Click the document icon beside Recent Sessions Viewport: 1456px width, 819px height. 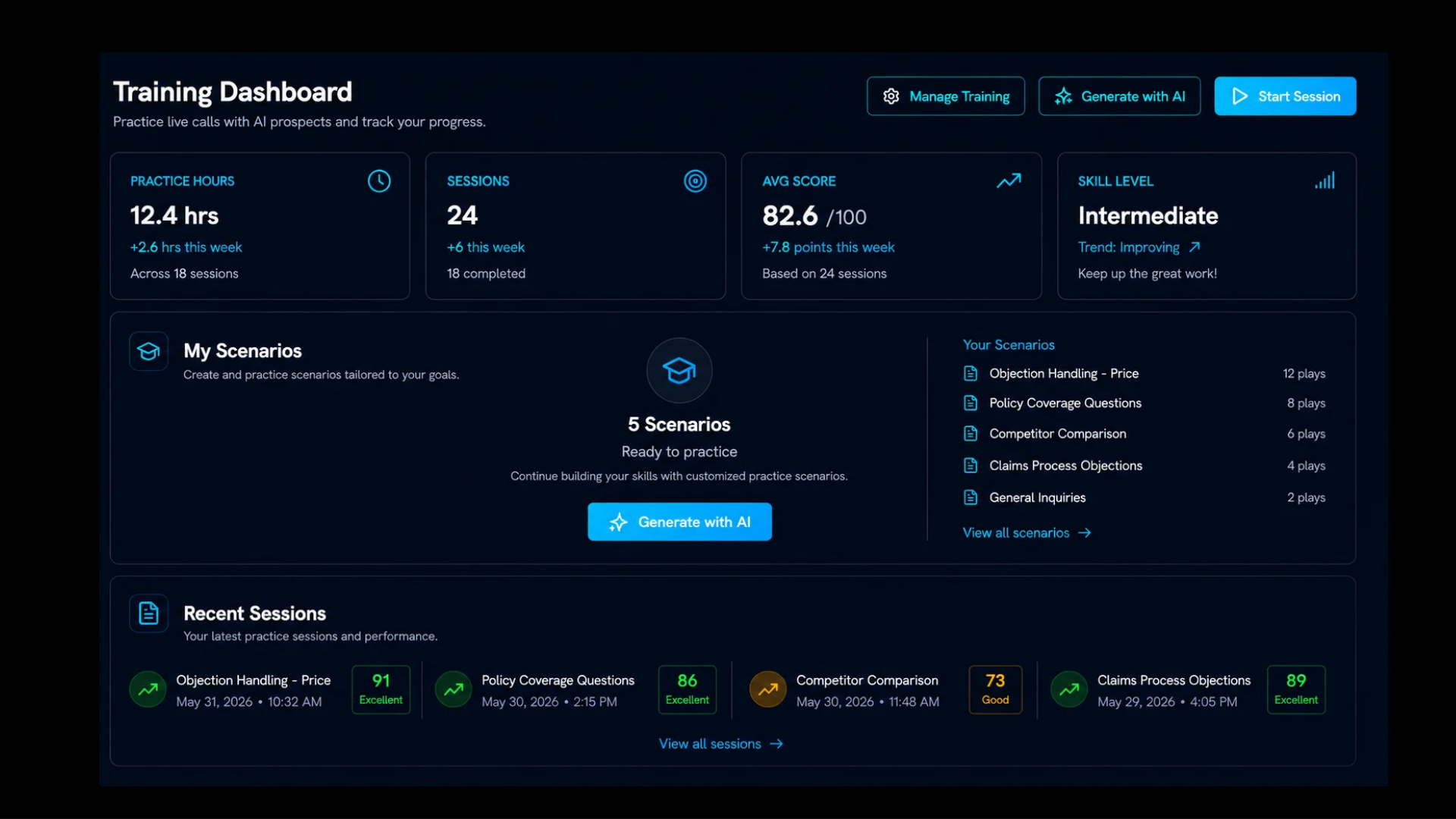pos(149,613)
